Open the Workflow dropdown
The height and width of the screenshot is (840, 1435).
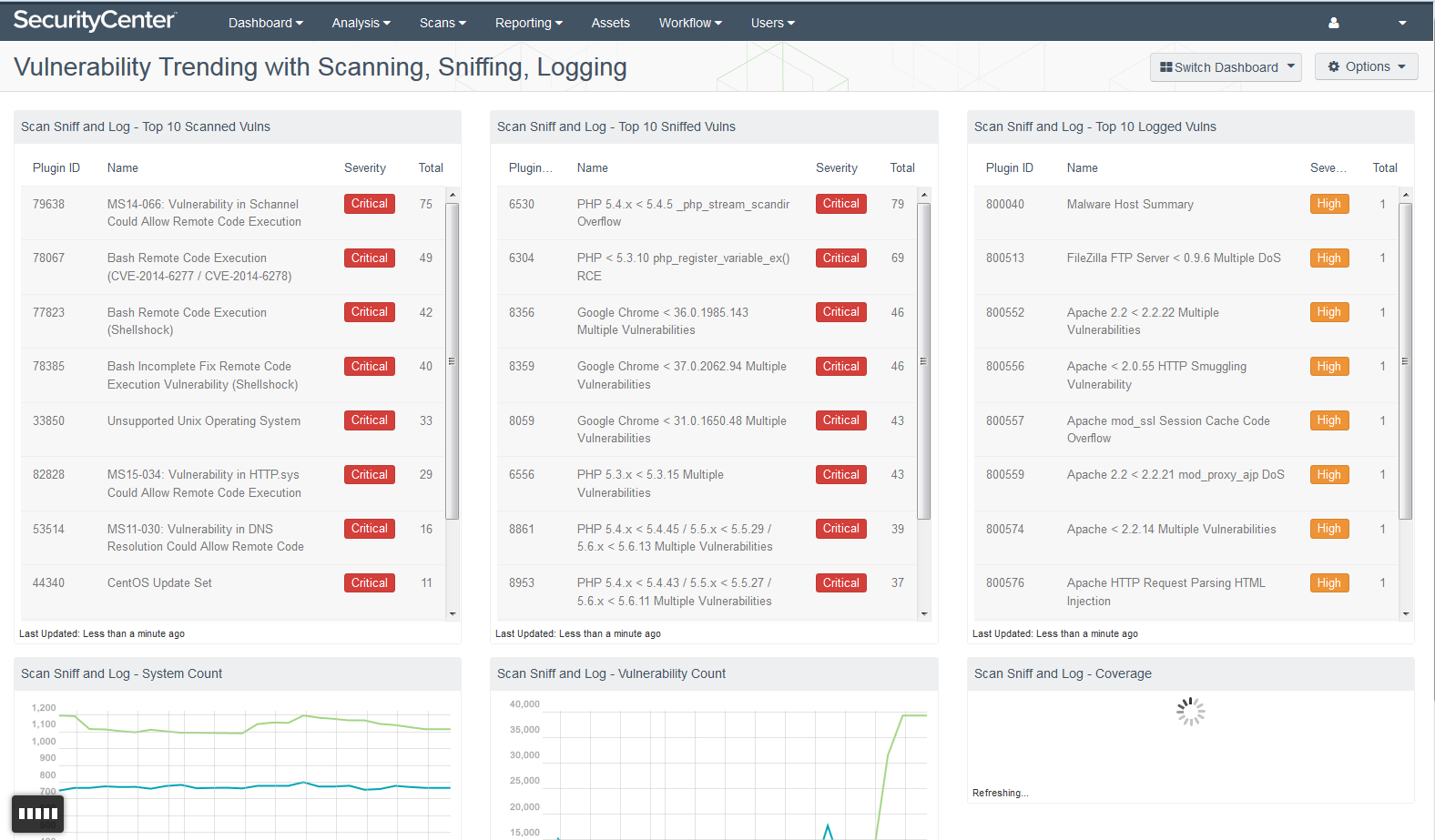(690, 23)
